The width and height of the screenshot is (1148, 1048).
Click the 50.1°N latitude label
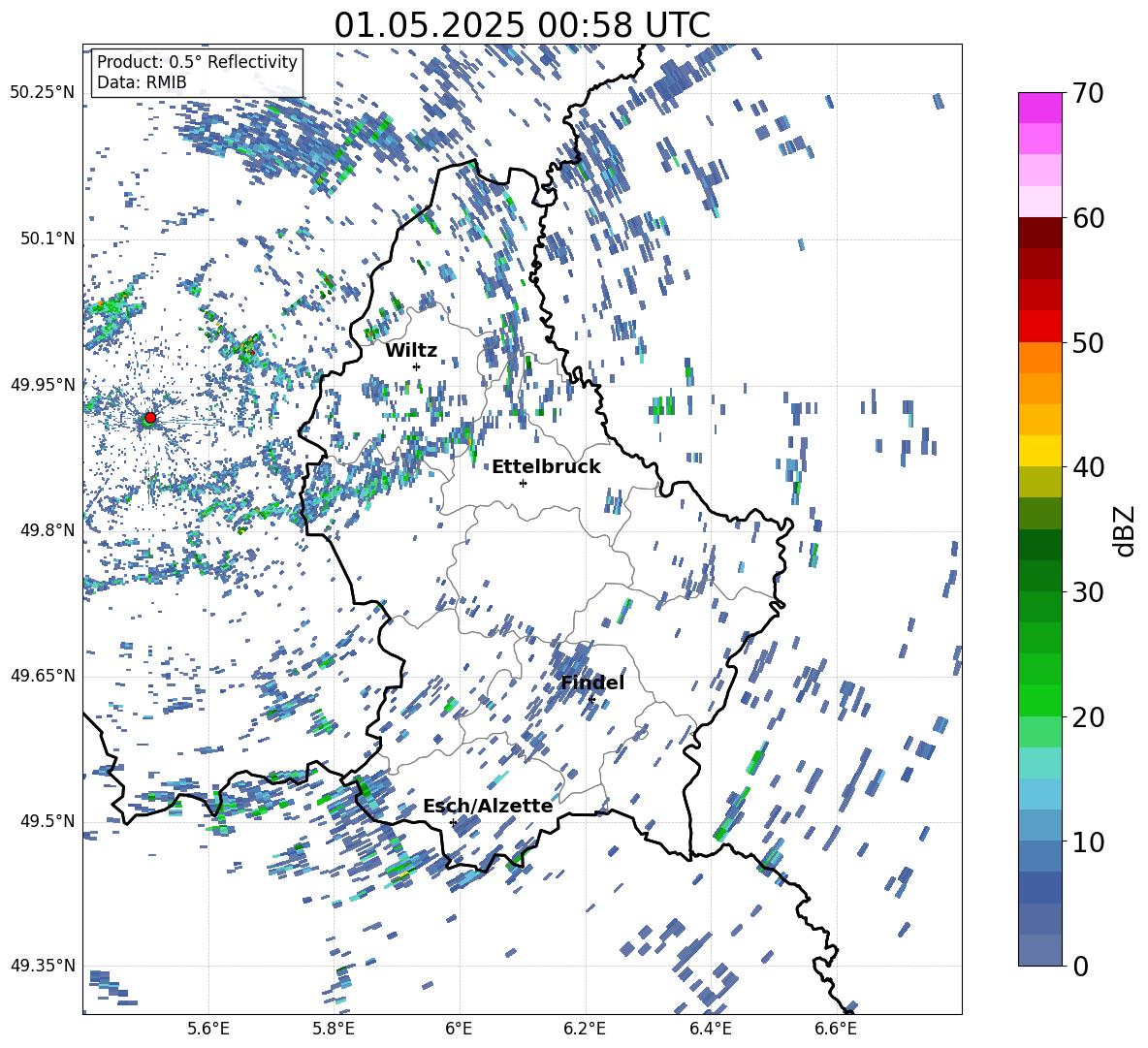click(48, 239)
